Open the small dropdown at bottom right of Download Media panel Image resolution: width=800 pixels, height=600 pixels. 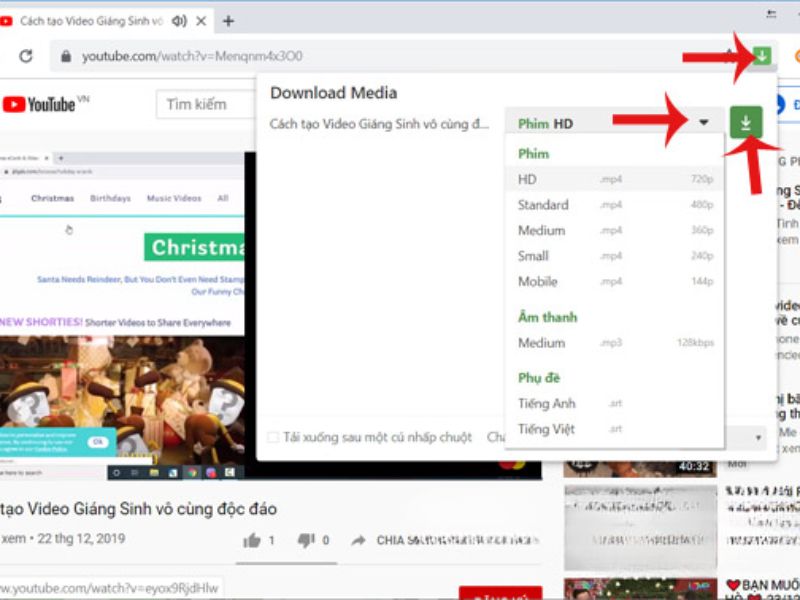click(x=758, y=438)
